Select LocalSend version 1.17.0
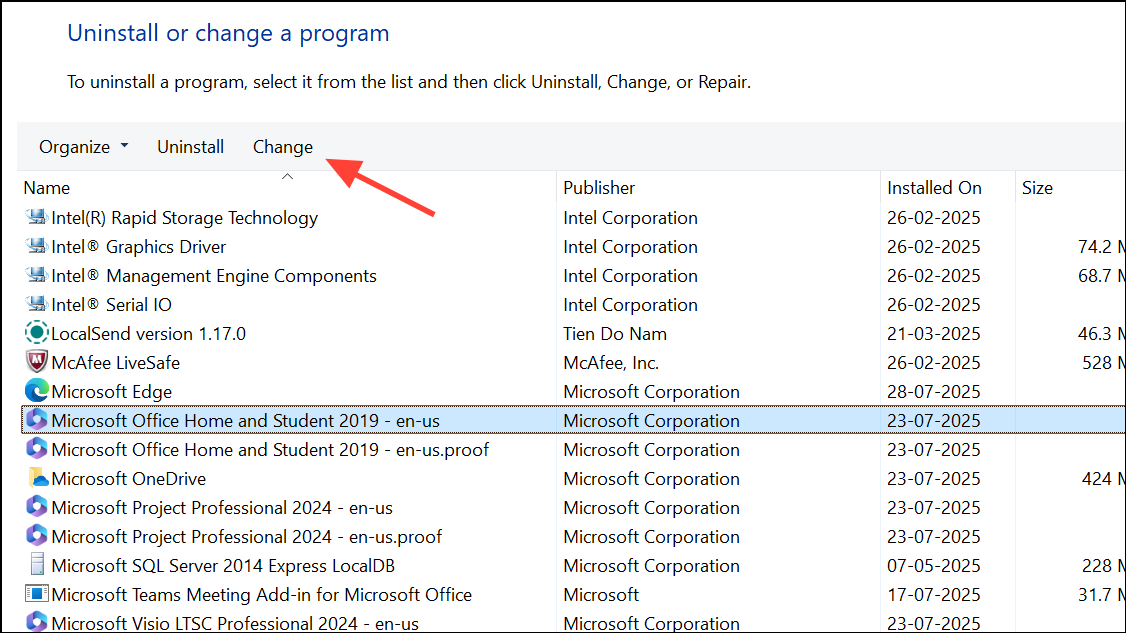The image size is (1126, 633). pyautogui.click(x=149, y=333)
